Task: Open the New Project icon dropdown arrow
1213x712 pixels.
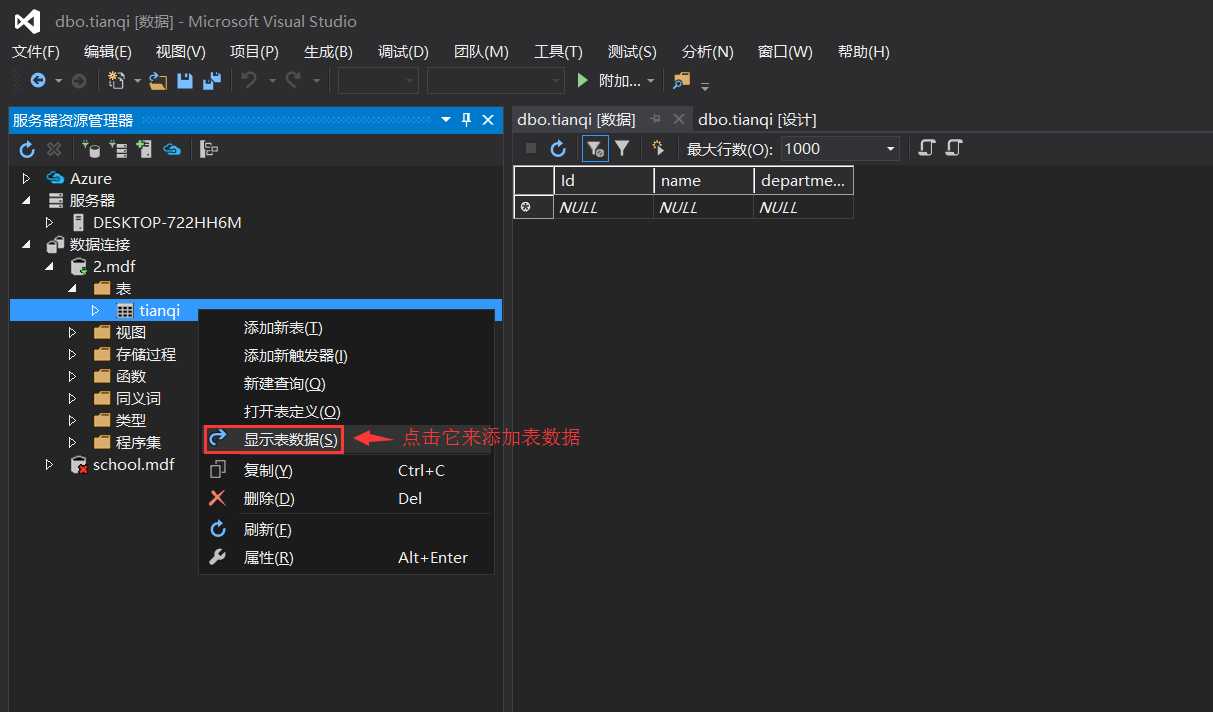Action: [x=137, y=81]
